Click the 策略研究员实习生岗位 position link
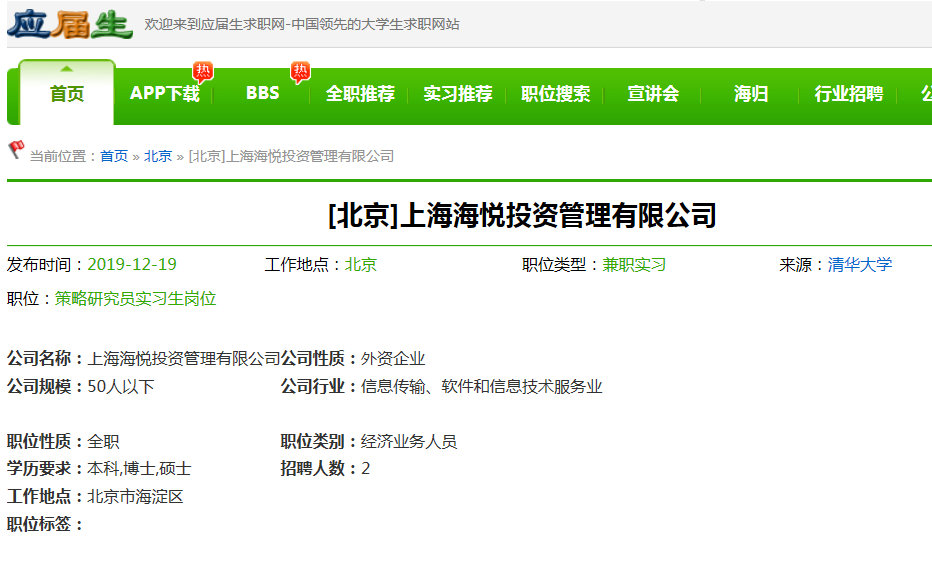The height and width of the screenshot is (566, 932). pyautogui.click(x=136, y=298)
